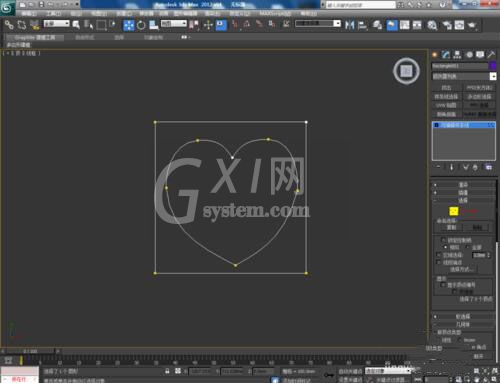Switch to the Motion command panel

469,55
